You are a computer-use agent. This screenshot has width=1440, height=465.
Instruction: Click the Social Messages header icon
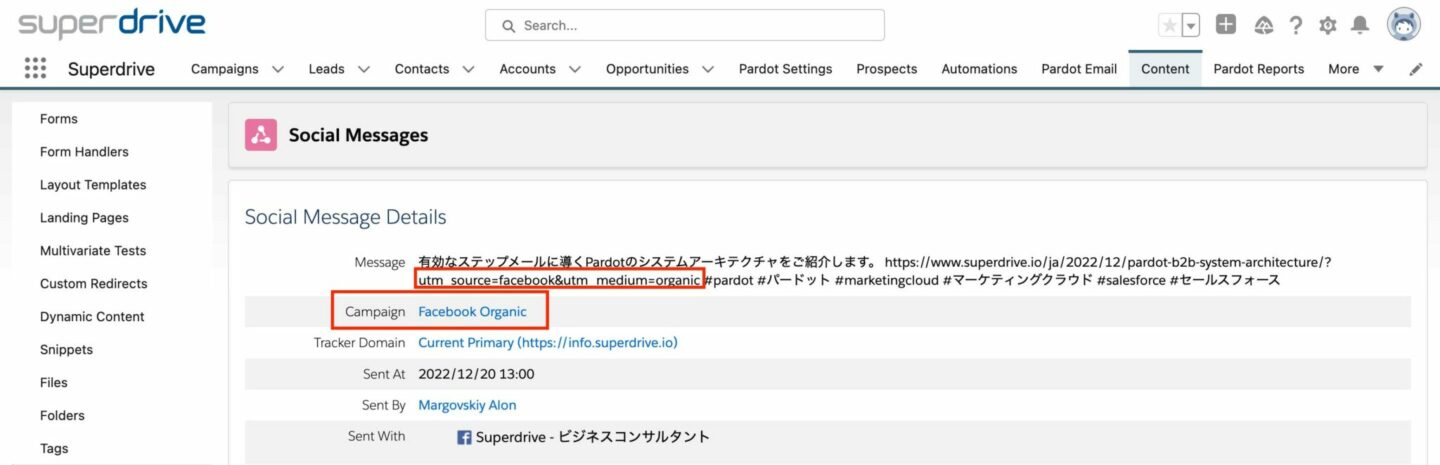[x=262, y=135]
